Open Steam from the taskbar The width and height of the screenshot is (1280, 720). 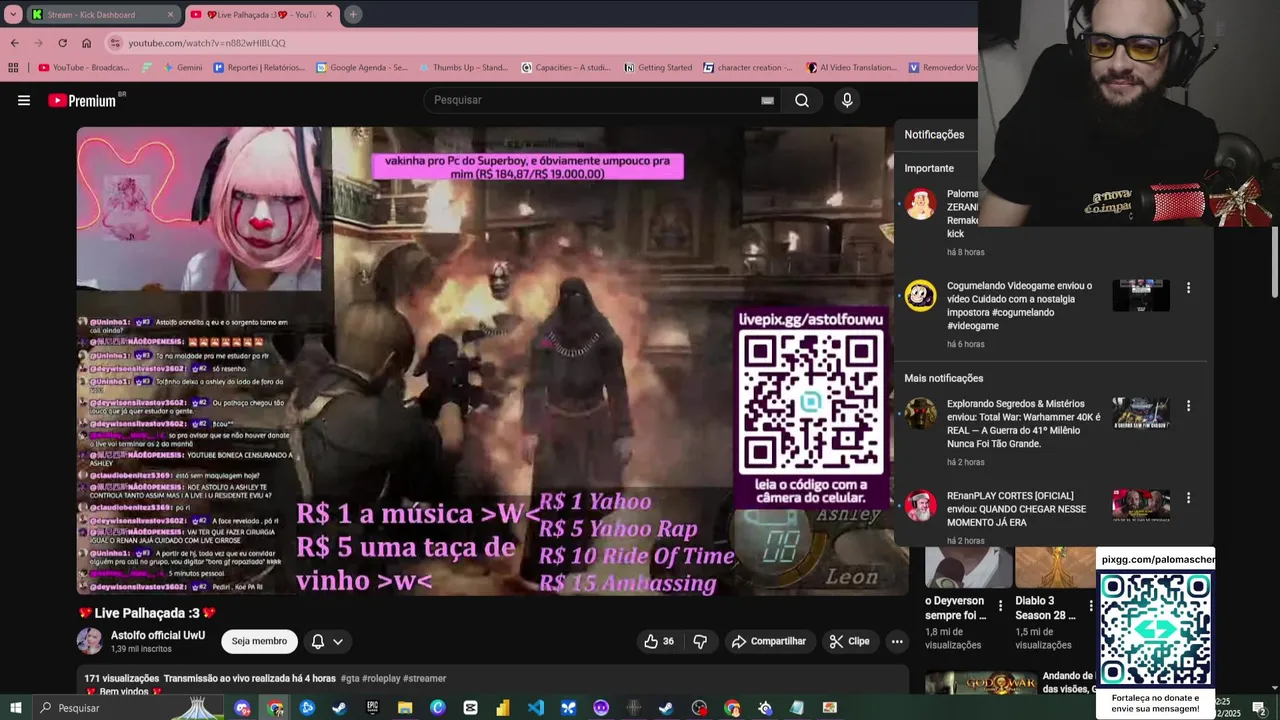[x=339, y=708]
